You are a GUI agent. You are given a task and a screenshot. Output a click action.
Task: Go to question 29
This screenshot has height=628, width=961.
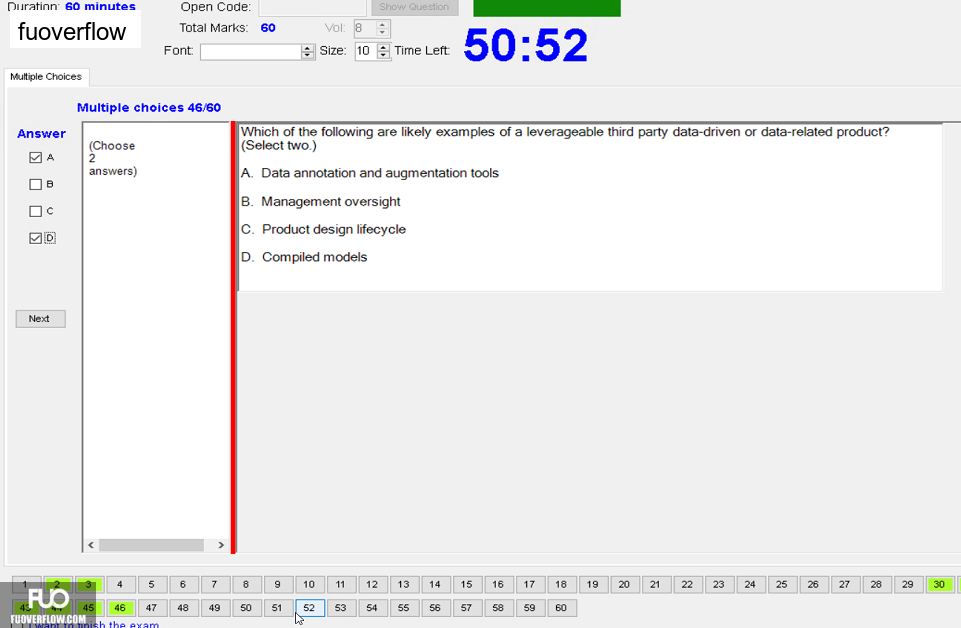(x=908, y=584)
